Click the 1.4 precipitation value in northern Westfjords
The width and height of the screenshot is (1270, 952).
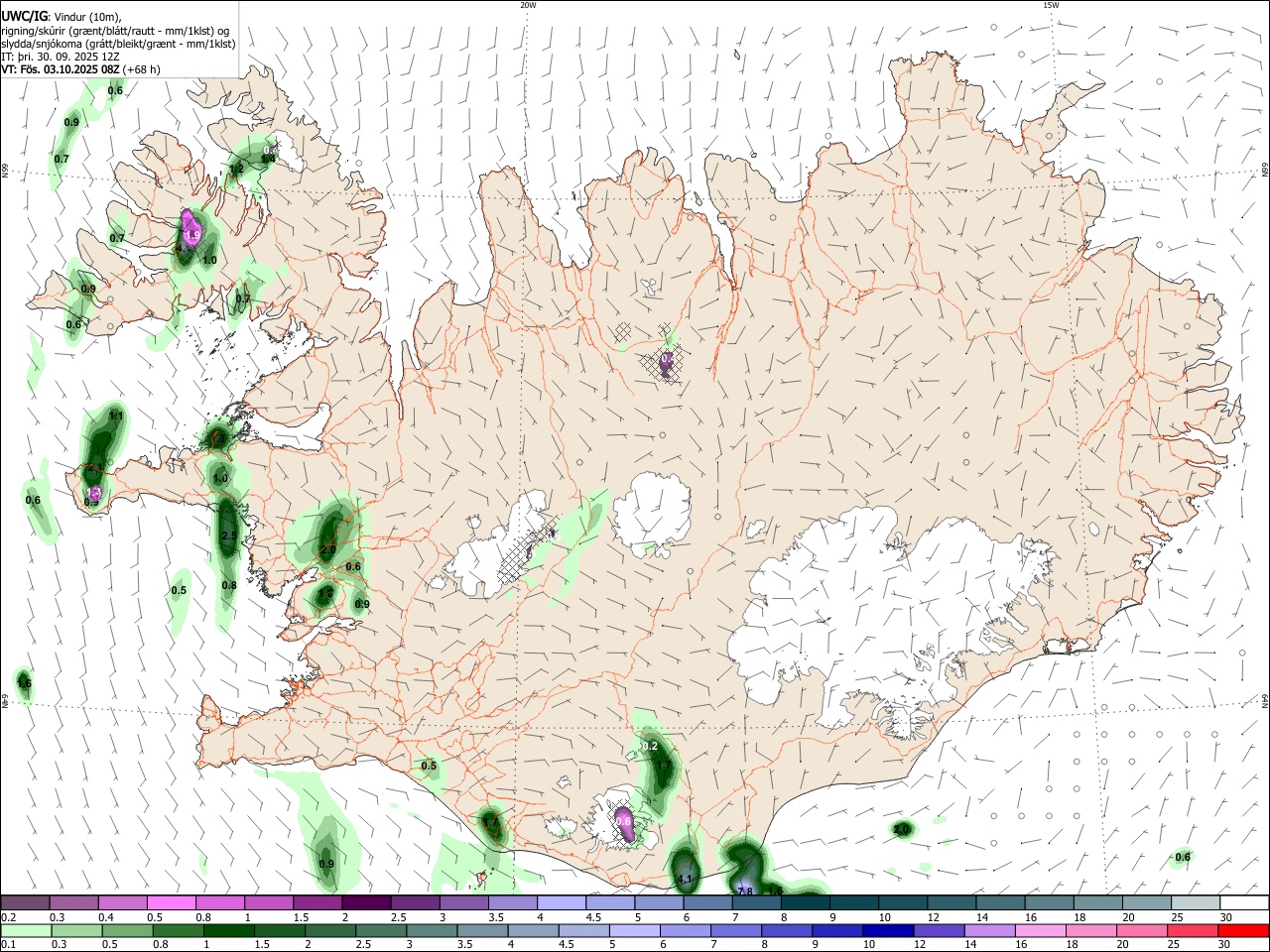268,158
